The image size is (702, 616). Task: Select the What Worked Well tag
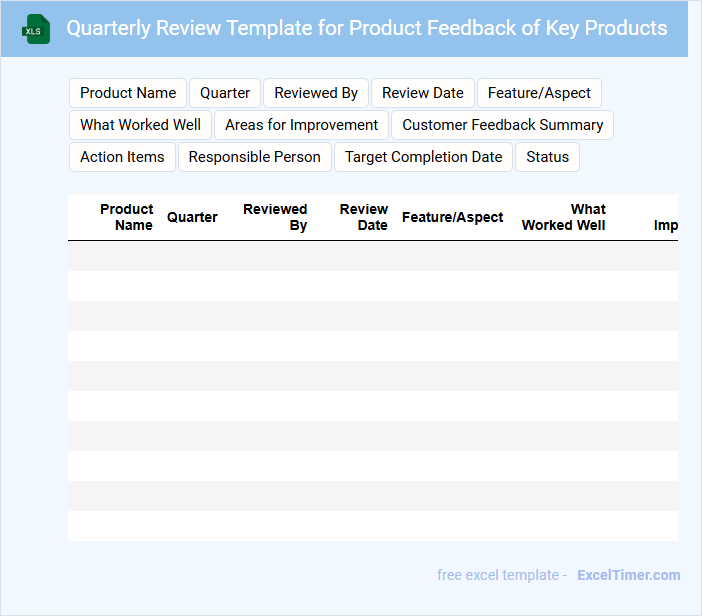(x=140, y=125)
